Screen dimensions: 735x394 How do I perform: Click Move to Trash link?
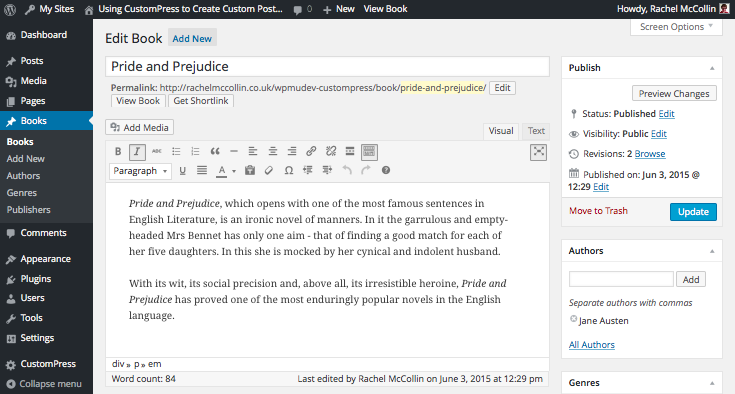click(598, 211)
